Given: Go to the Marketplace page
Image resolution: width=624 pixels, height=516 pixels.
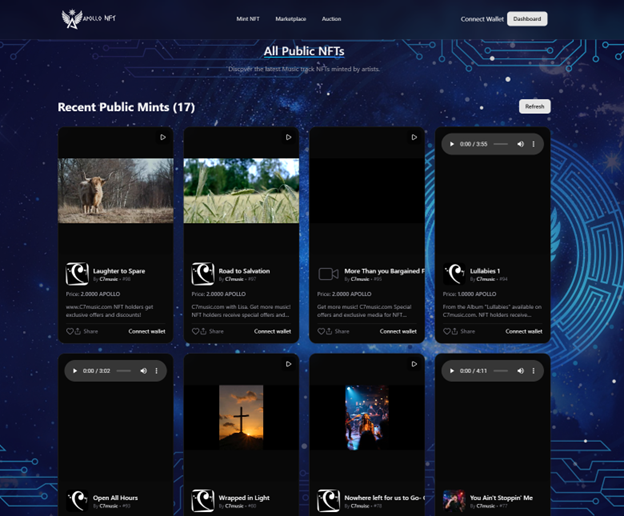Looking at the screenshot, I should click(x=291, y=19).
